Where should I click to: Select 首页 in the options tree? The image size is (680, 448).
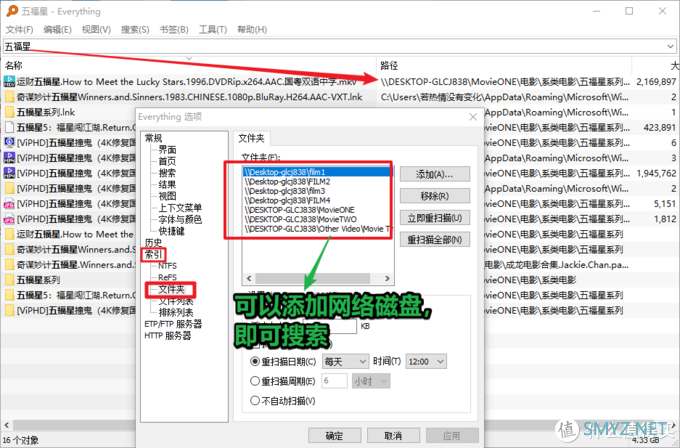point(167,161)
